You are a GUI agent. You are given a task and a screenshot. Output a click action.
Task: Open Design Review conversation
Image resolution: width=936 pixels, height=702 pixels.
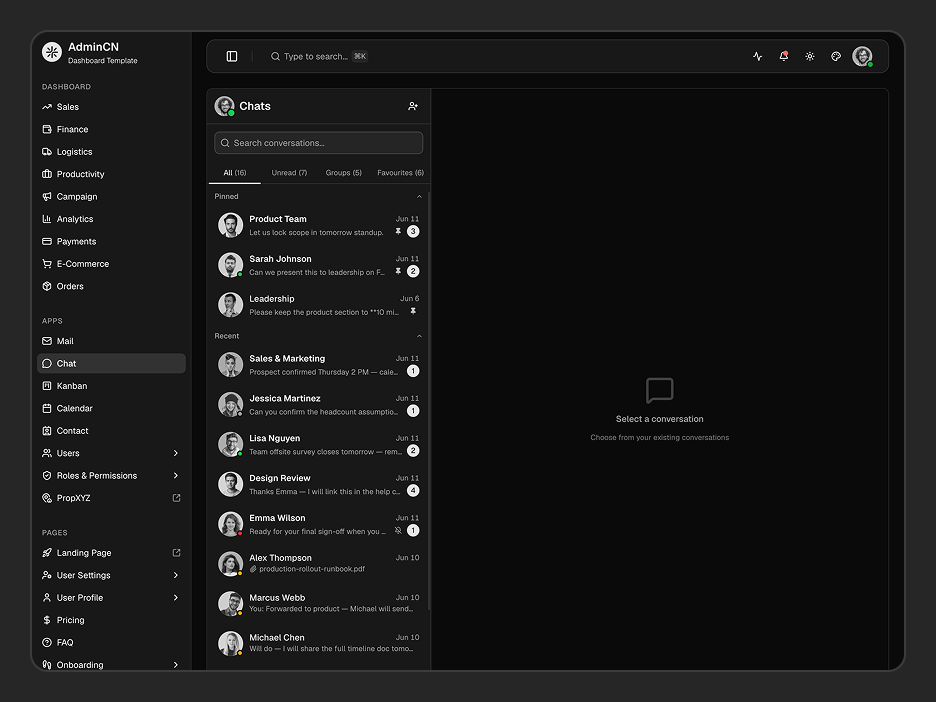[319, 485]
